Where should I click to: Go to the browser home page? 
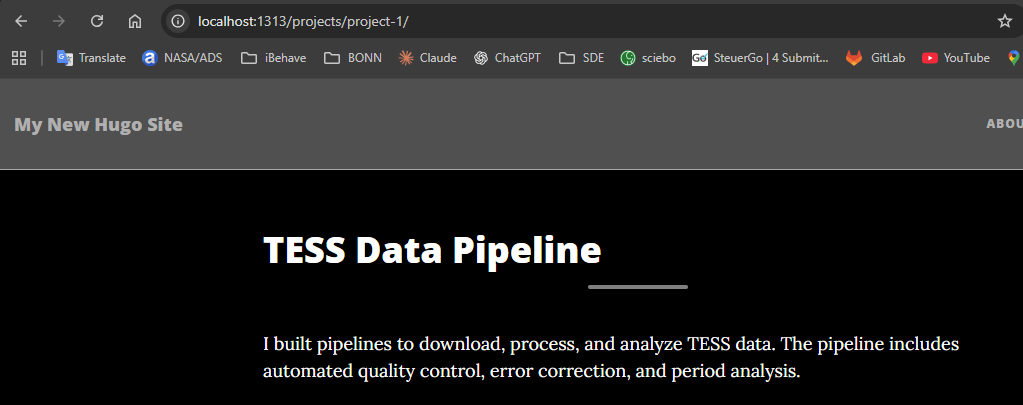(x=135, y=21)
